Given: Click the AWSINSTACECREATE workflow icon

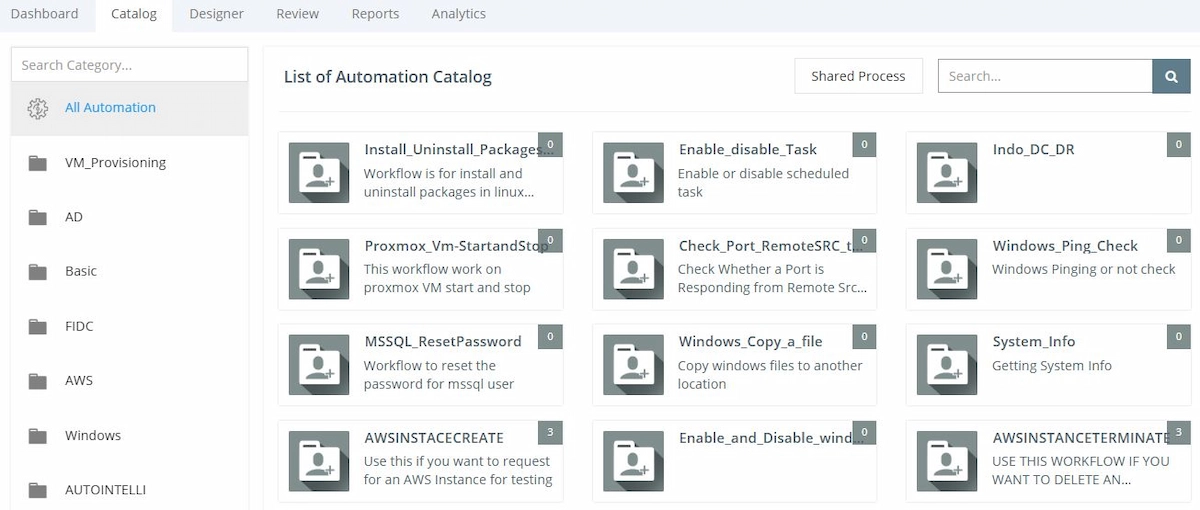Looking at the screenshot, I should [319, 461].
